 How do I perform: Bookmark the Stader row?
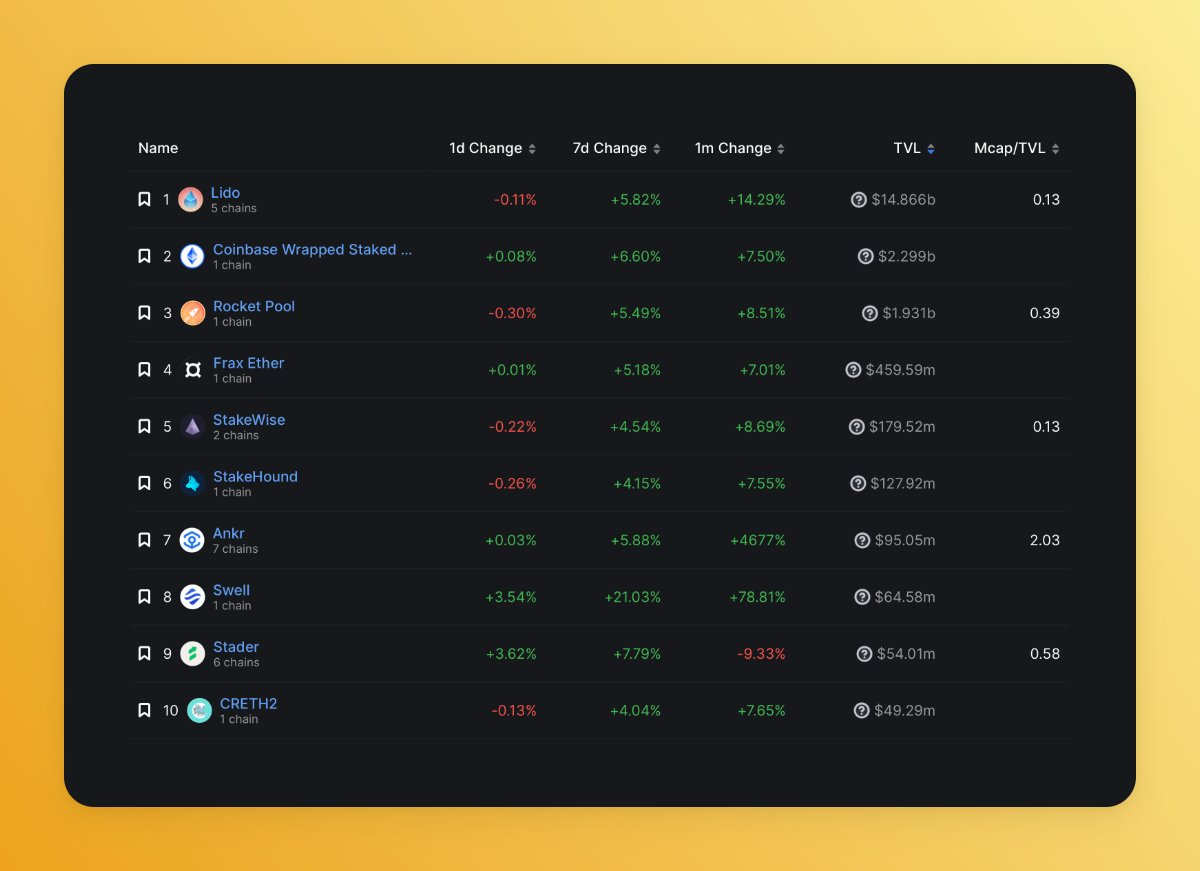click(144, 654)
